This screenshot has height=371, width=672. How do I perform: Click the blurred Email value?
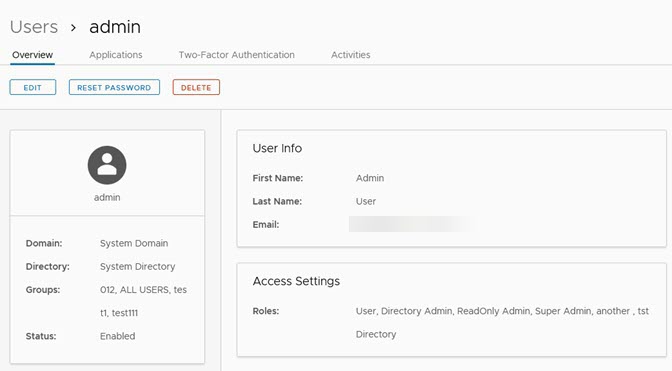pyautogui.click(x=412, y=224)
